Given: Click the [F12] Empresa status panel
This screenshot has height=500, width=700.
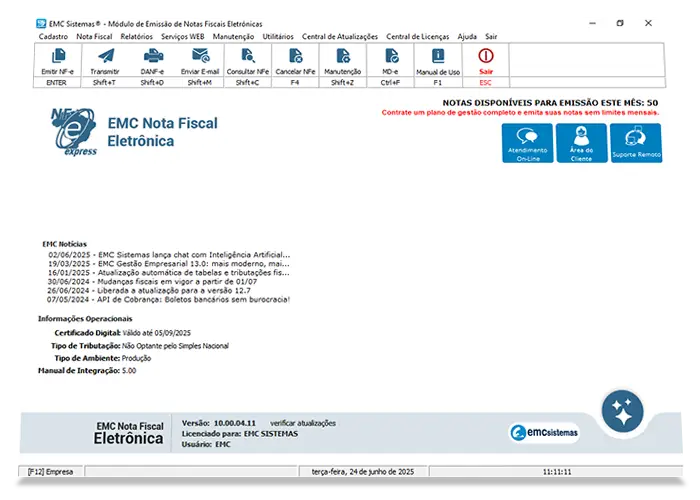Looking at the screenshot, I should coord(50,471).
